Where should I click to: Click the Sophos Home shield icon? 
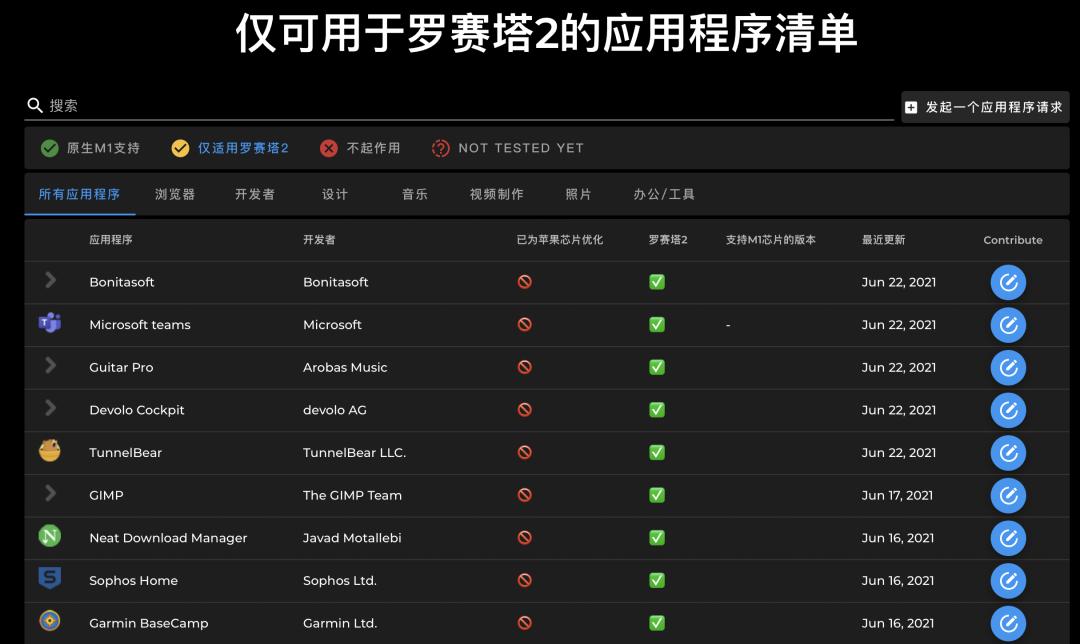(x=50, y=580)
